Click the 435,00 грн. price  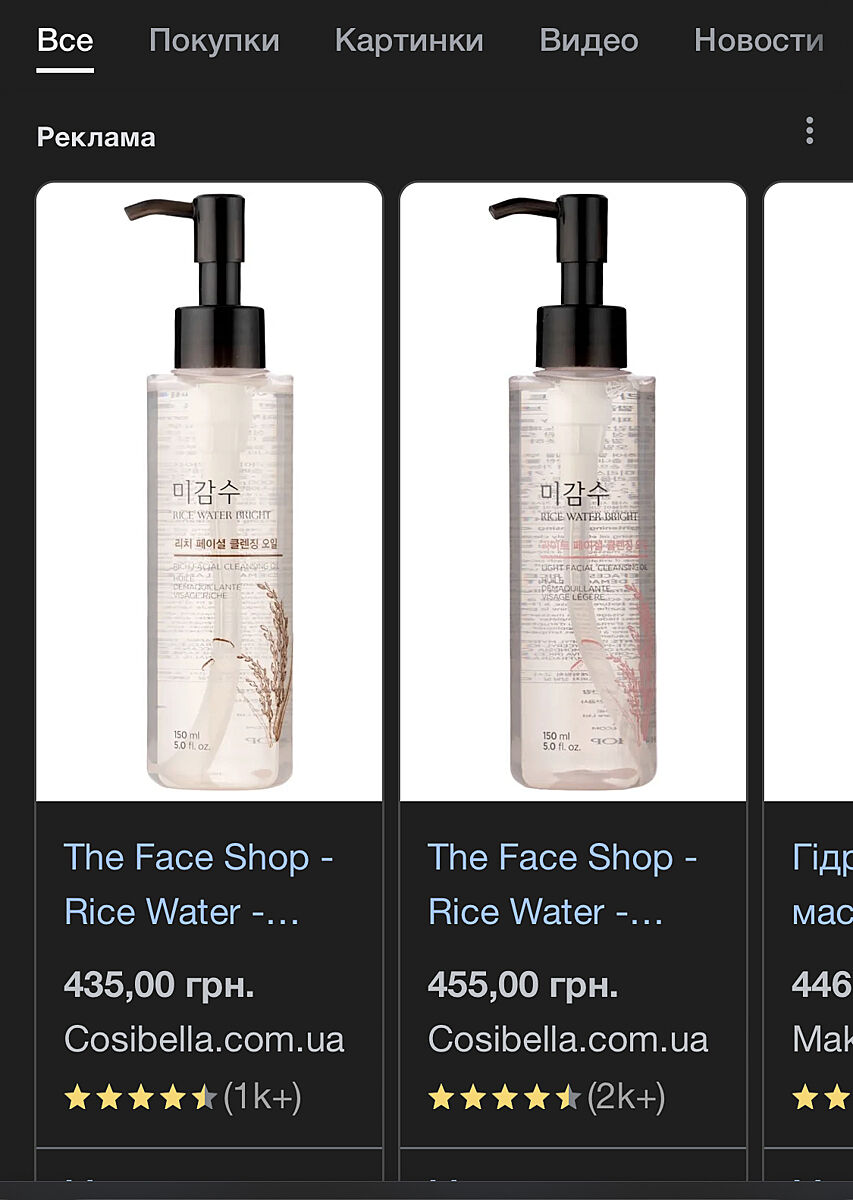point(159,986)
